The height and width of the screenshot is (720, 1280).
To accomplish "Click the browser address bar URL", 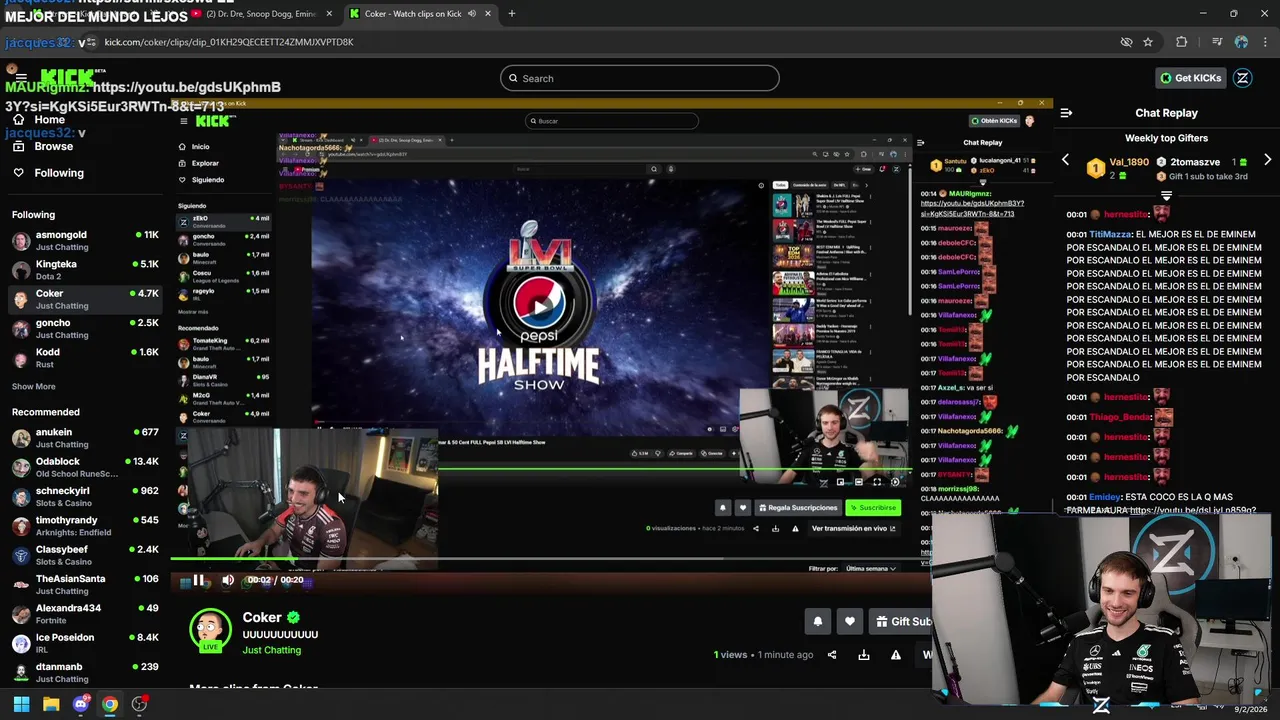I will pyautogui.click(x=229, y=42).
